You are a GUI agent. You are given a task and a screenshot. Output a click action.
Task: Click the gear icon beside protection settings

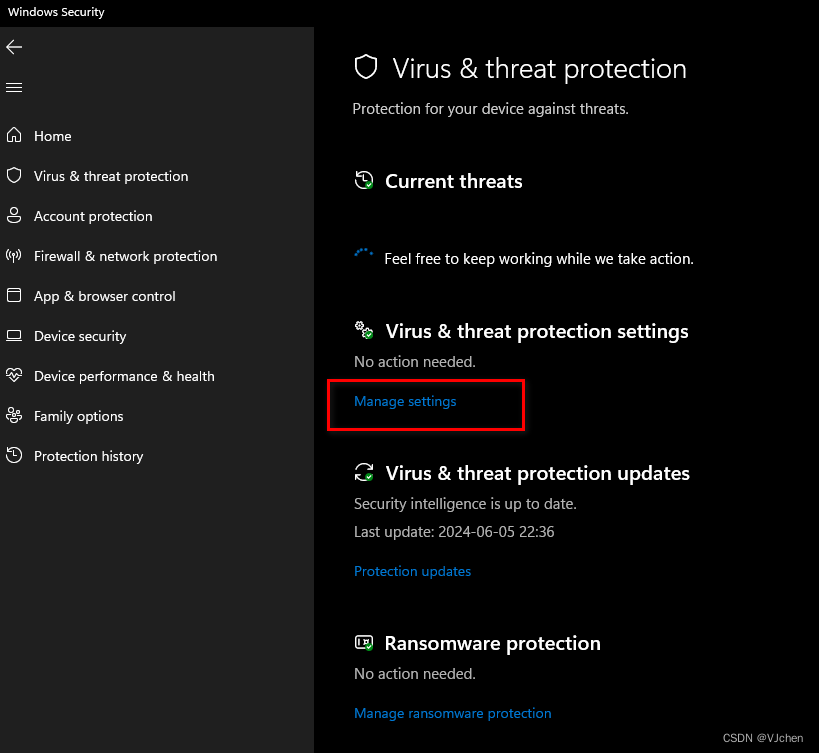[363, 330]
